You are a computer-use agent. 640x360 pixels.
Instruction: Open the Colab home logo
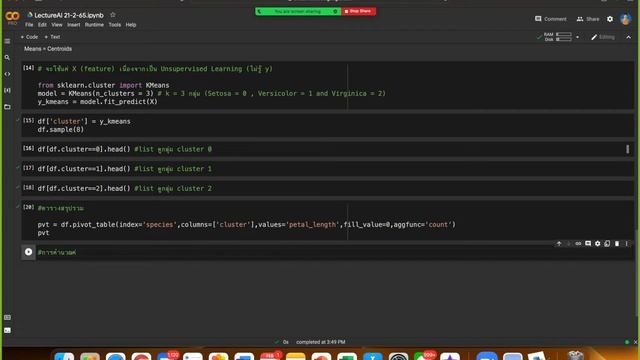12,17
